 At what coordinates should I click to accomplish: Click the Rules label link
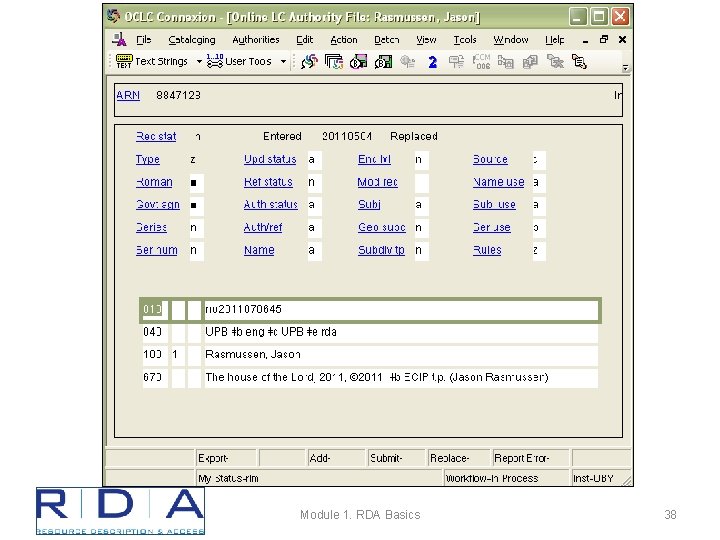pyautogui.click(x=487, y=250)
